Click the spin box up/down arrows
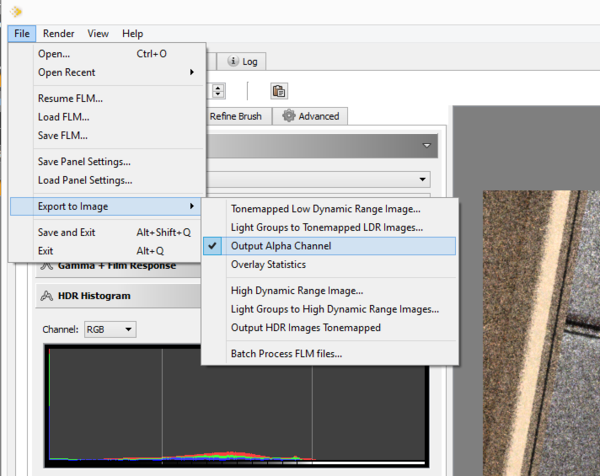The height and width of the screenshot is (476, 600). point(218,91)
